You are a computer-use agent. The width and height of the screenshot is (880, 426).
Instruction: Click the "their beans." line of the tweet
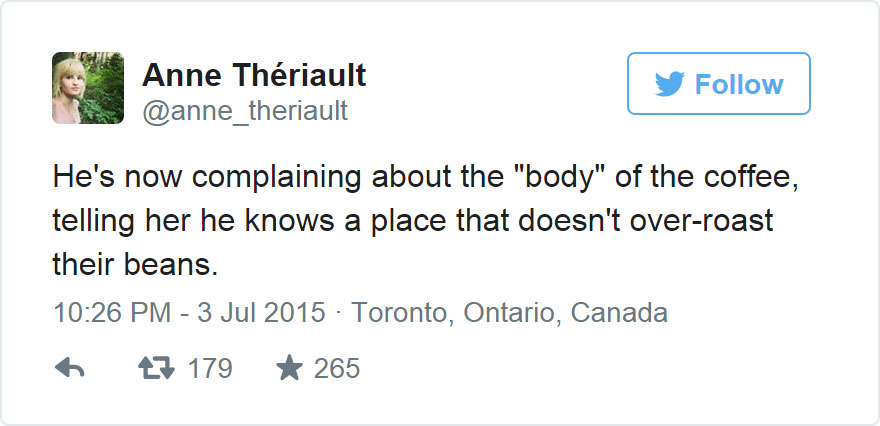point(134,266)
